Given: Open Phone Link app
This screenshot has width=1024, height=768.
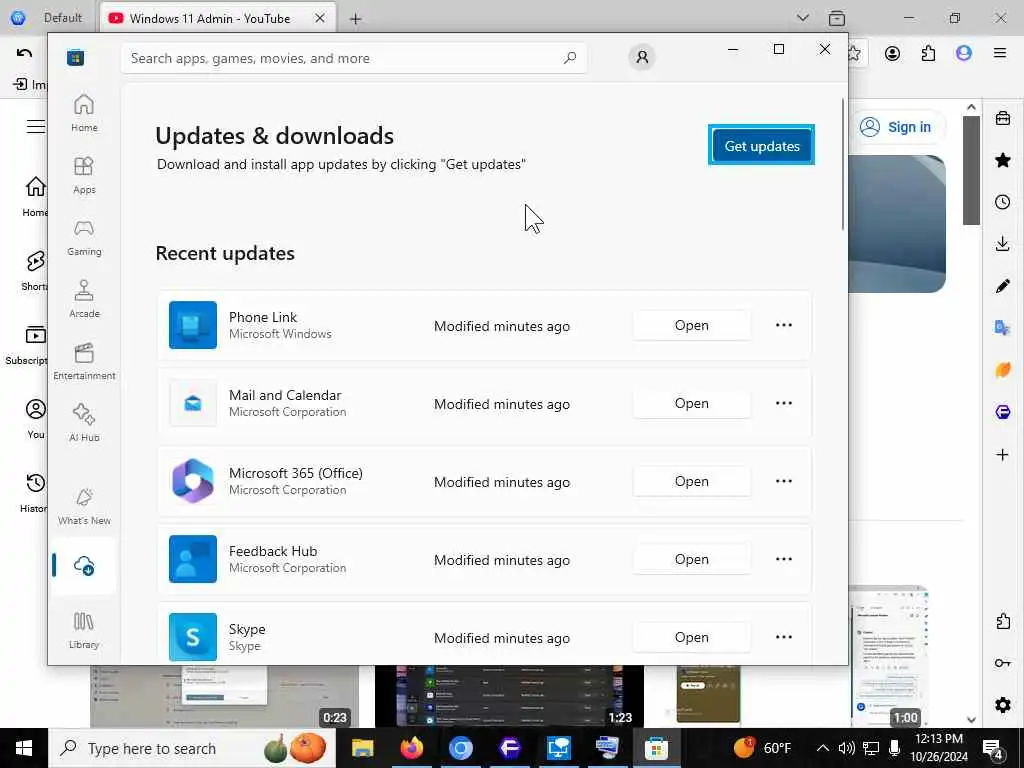Looking at the screenshot, I should (691, 325).
